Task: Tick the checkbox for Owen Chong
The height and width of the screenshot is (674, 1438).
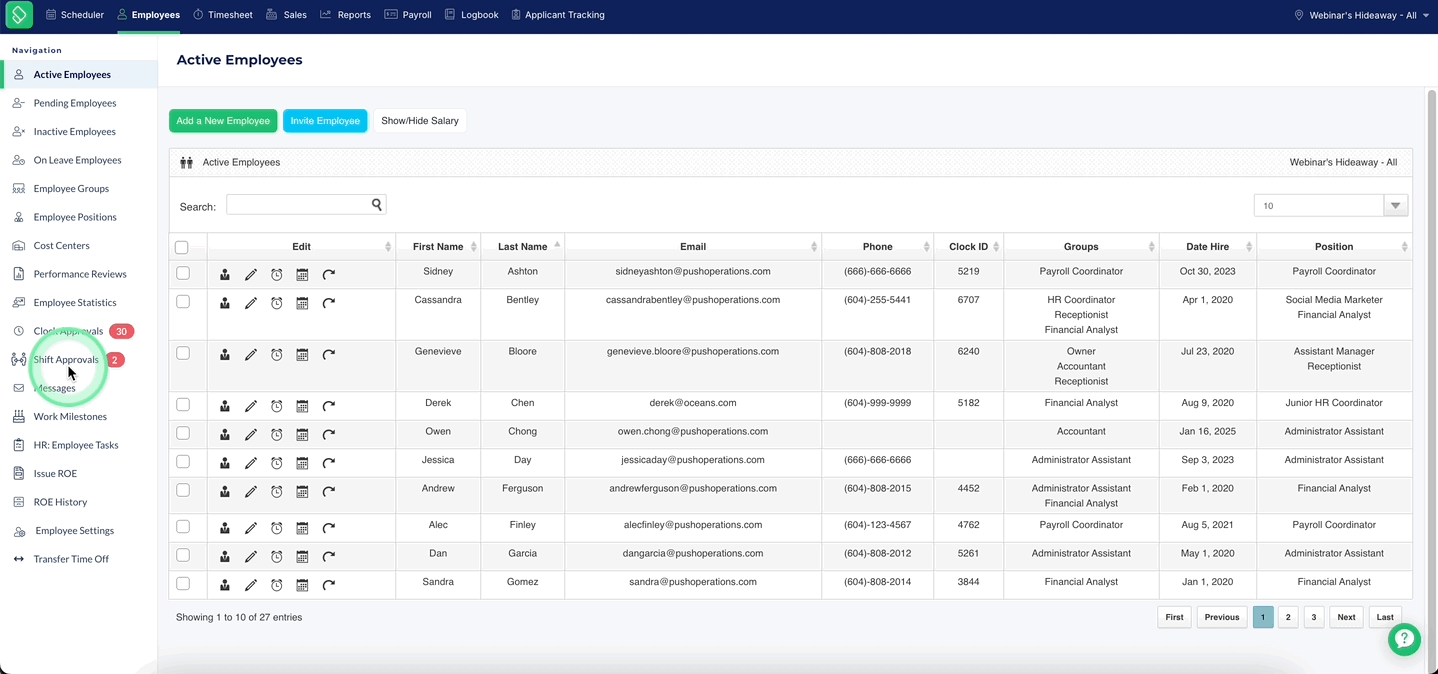Action: tap(183, 433)
